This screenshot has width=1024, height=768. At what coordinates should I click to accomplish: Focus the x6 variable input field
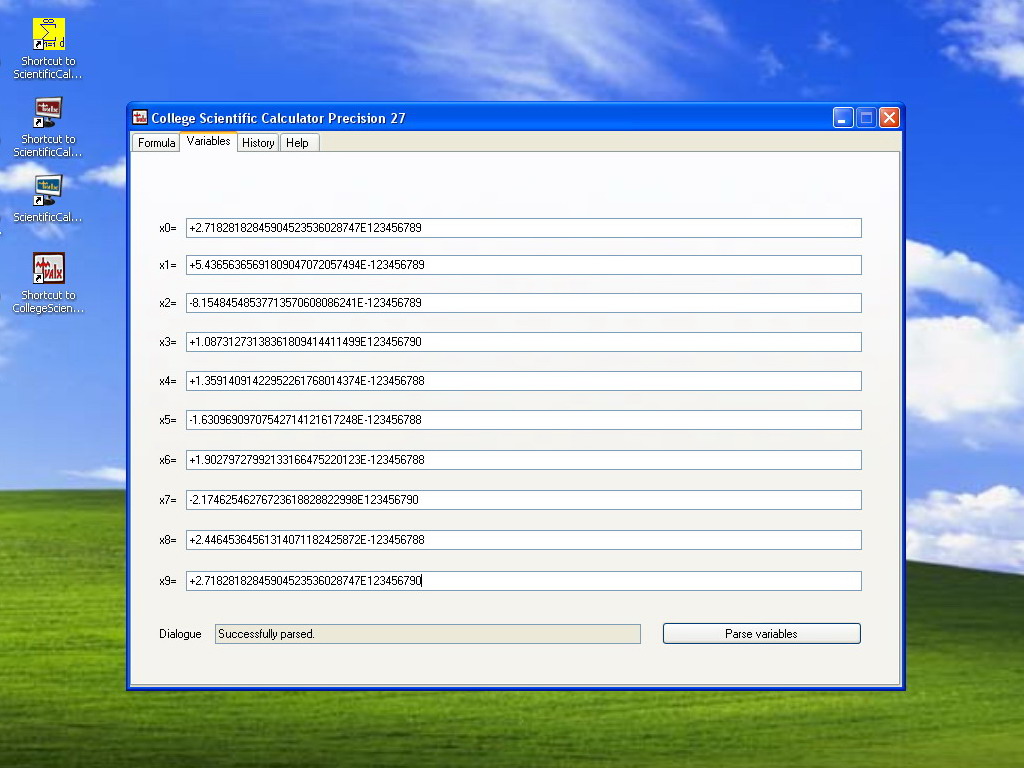(x=524, y=460)
